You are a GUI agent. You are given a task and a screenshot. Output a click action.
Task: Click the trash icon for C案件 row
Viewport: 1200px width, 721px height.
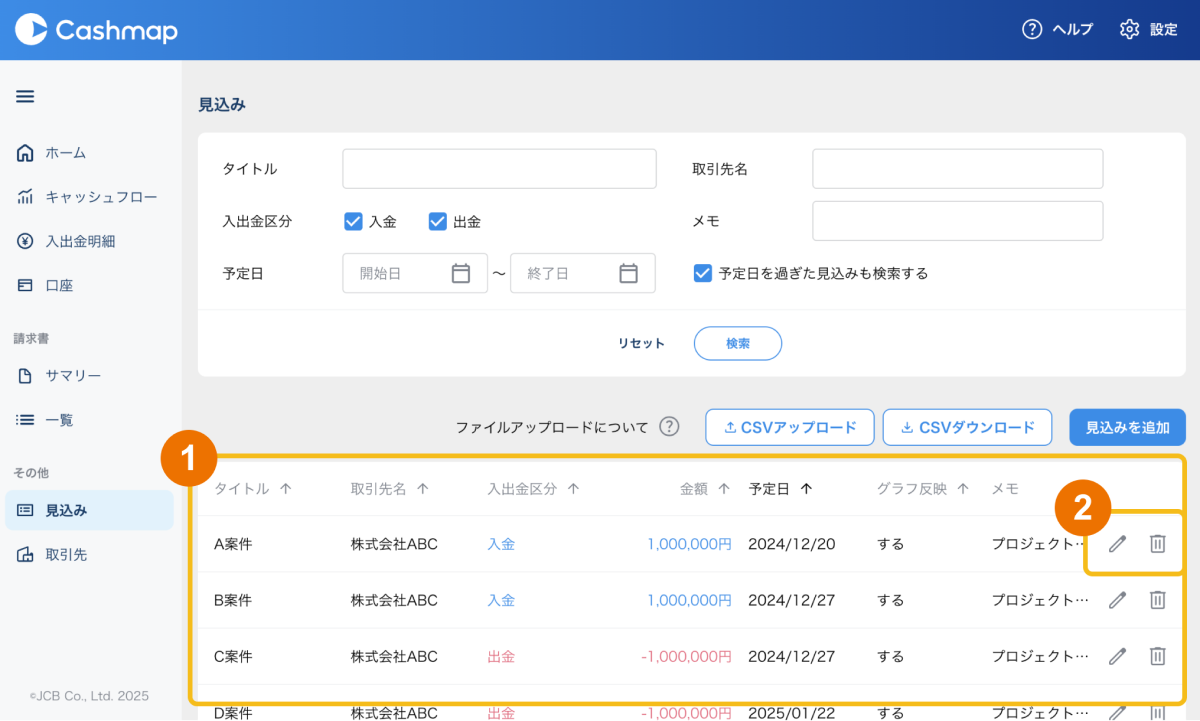click(1157, 656)
